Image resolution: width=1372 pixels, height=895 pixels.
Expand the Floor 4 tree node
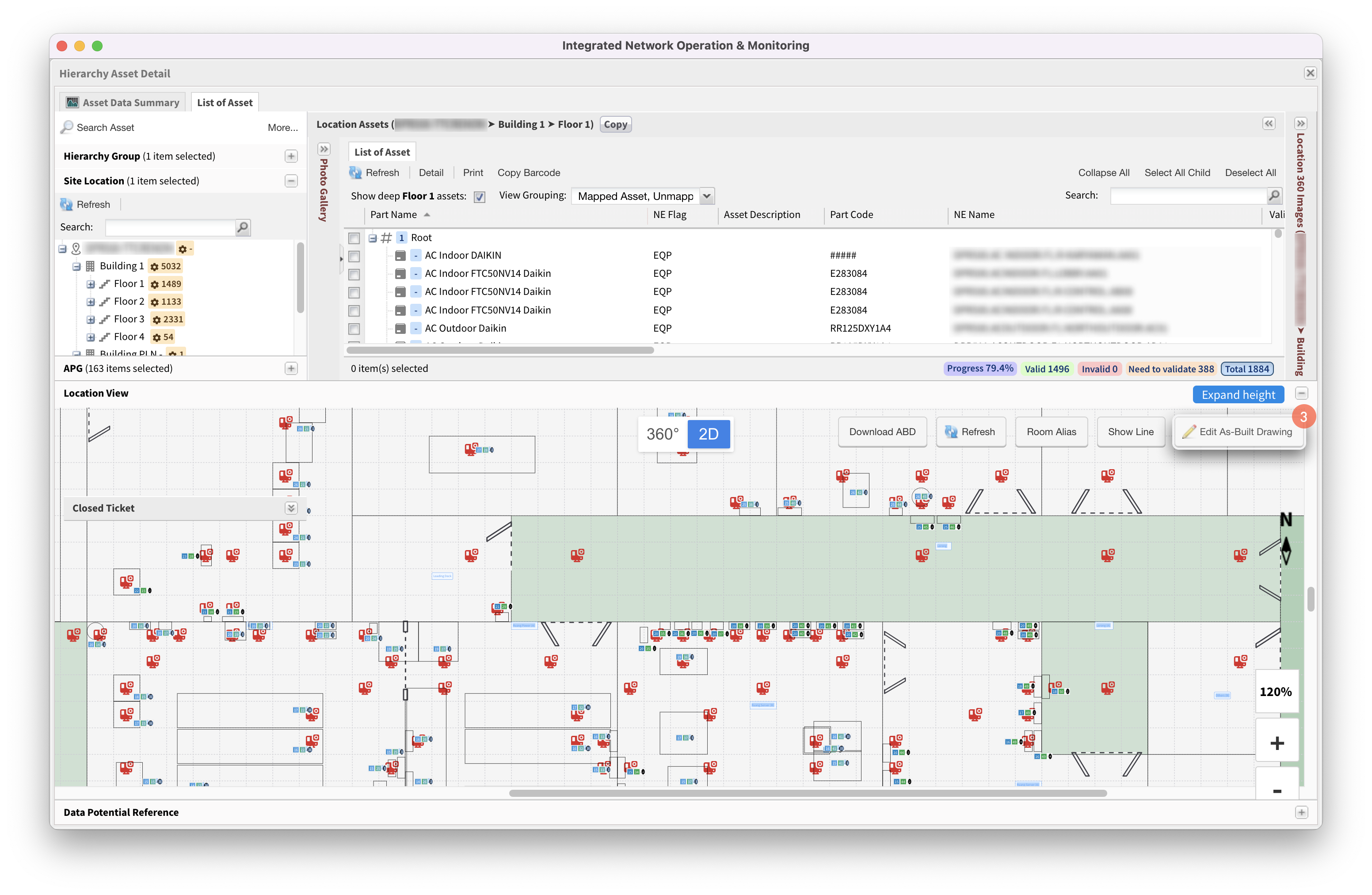click(x=91, y=337)
